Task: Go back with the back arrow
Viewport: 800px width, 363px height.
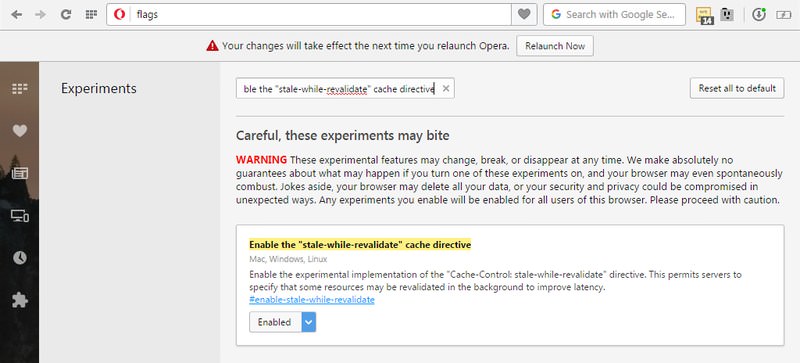Action: click(16, 14)
